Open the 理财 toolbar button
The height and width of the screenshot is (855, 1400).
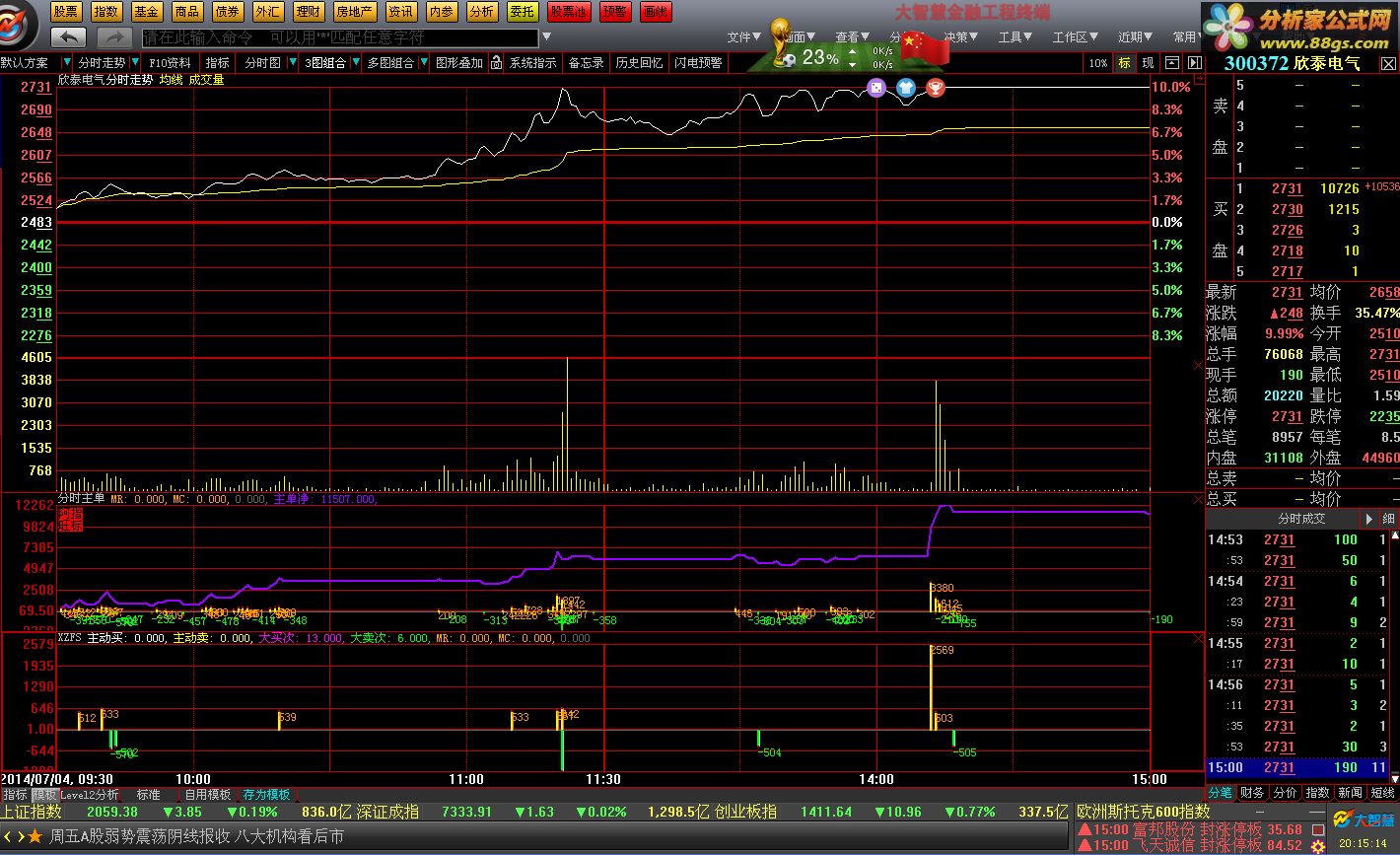pos(309,12)
